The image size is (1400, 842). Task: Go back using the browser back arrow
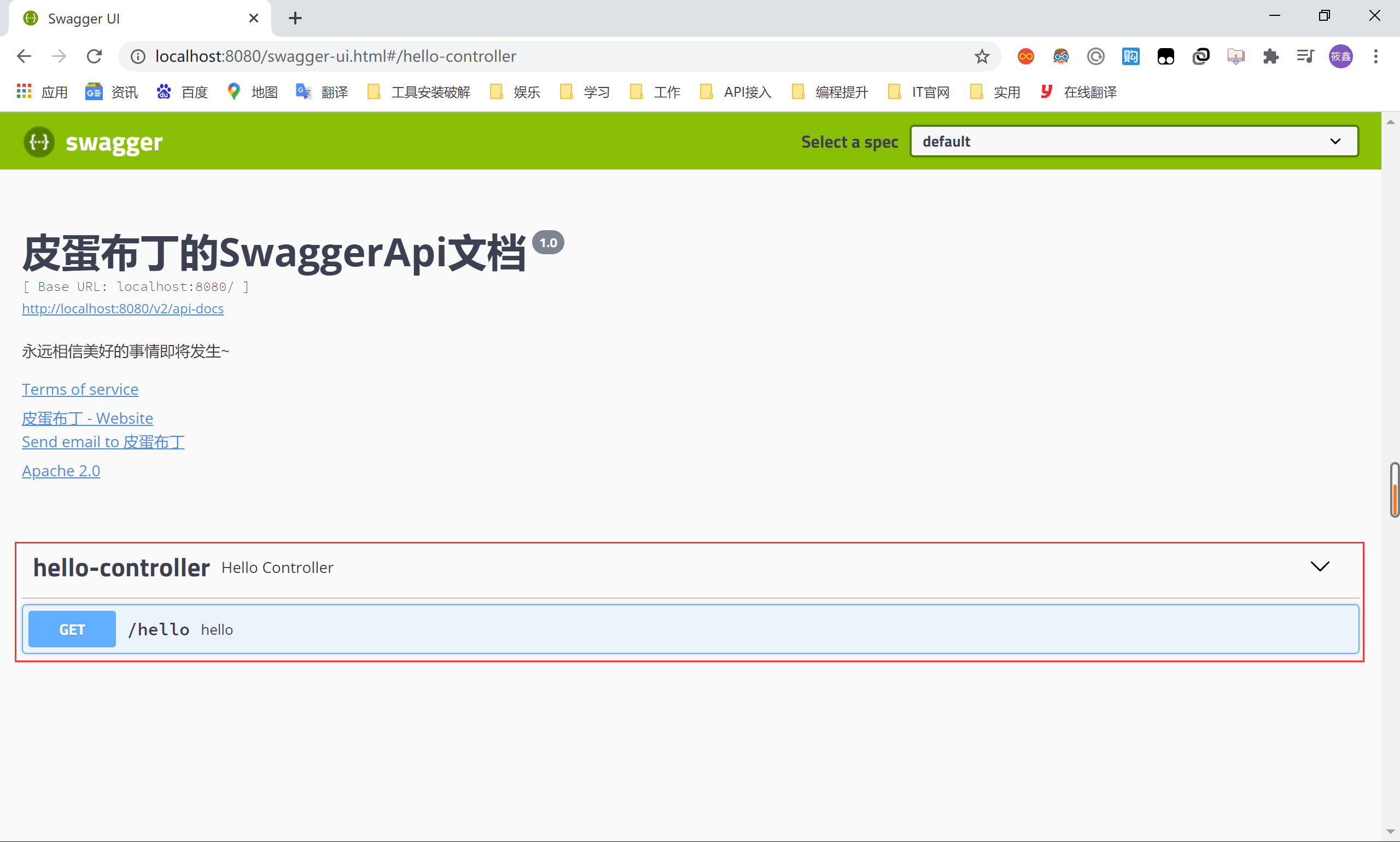24,56
